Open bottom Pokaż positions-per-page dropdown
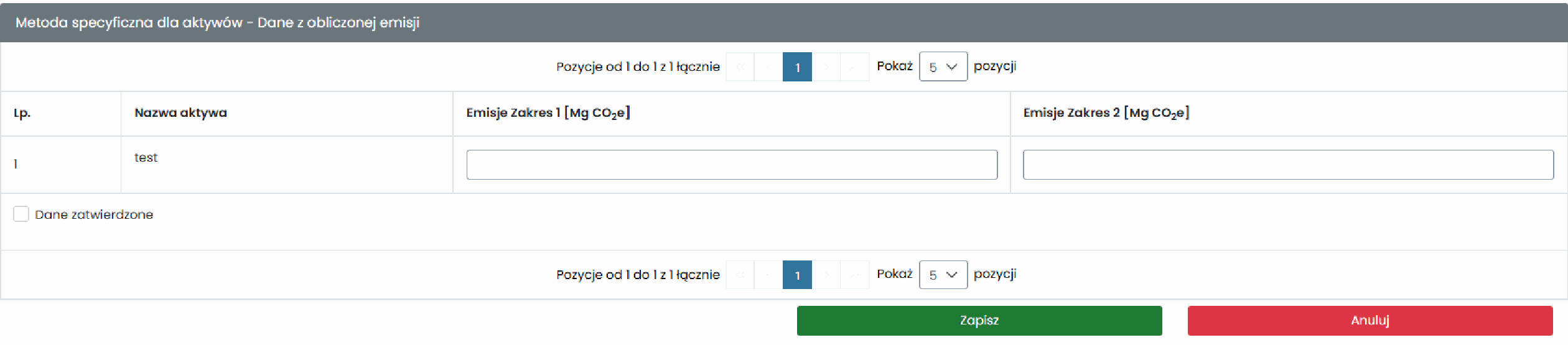 click(943, 275)
